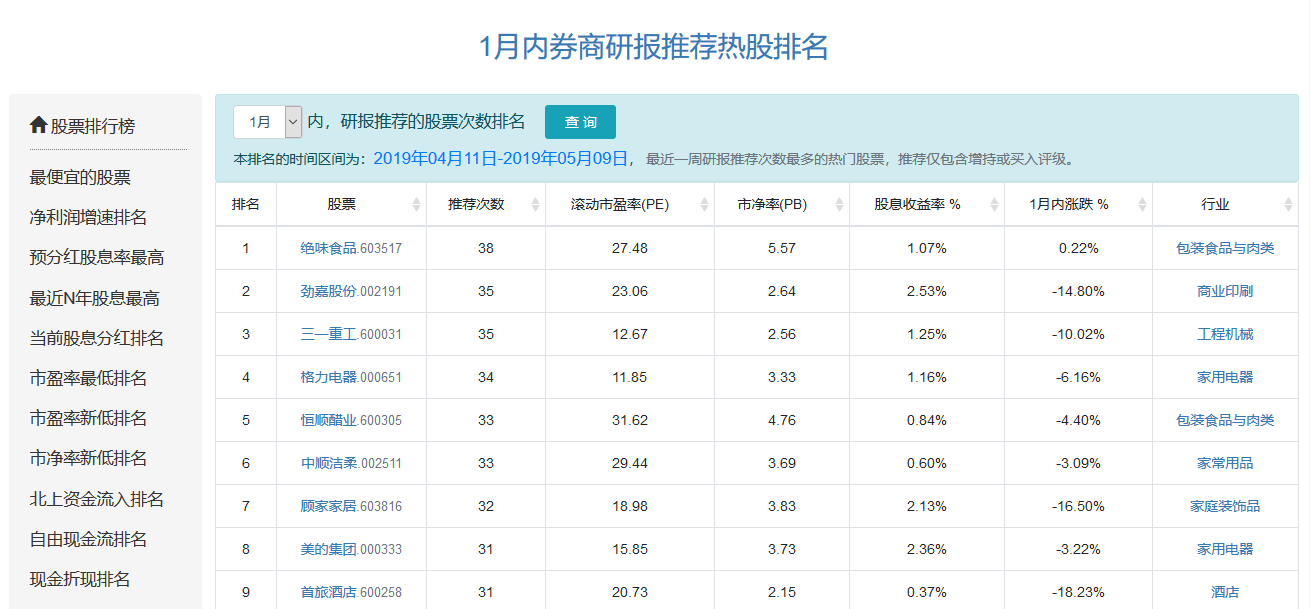Image resolution: width=1310 pixels, height=609 pixels.
Task: Open 商业印刷 industry link
Action: point(1225,291)
